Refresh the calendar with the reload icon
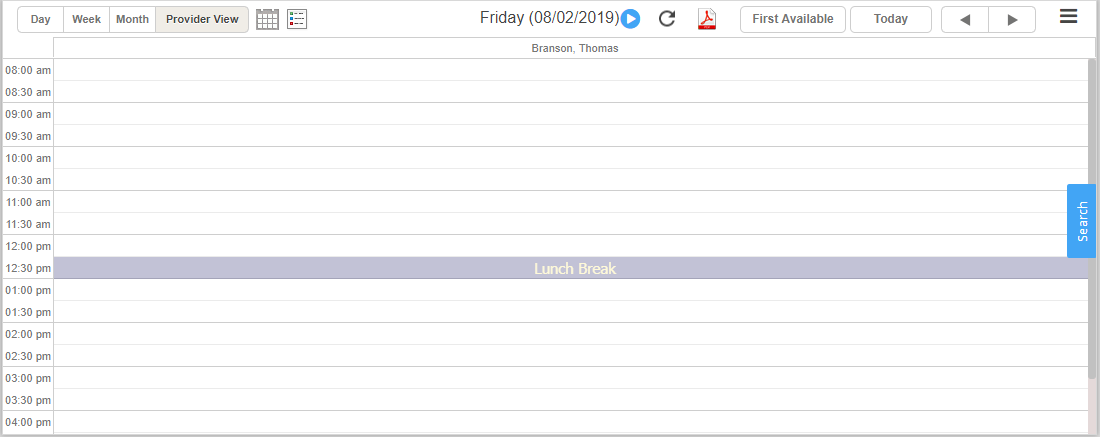This screenshot has height=437, width=1100. [x=667, y=19]
